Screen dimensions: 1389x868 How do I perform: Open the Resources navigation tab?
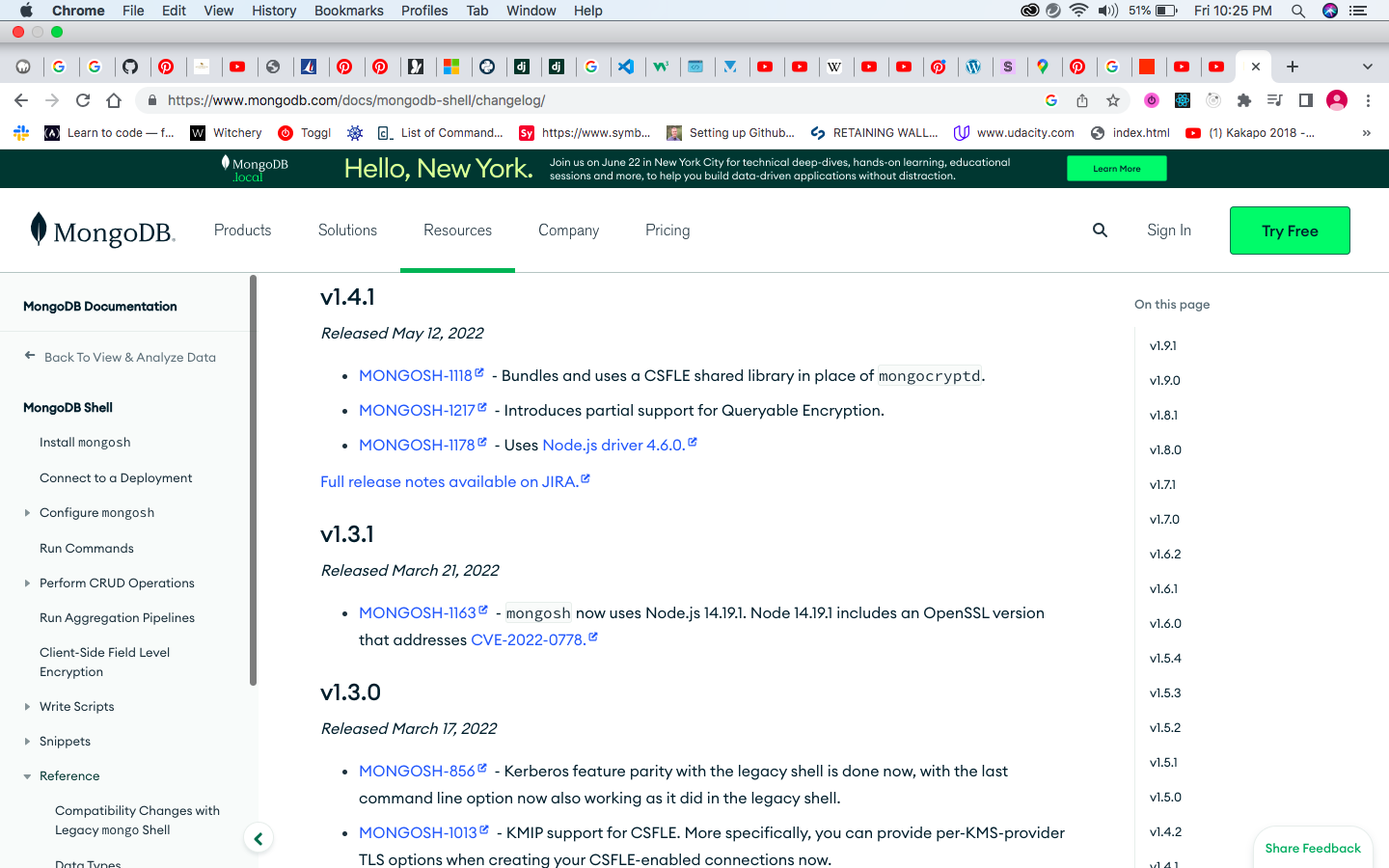pyautogui.click(x=457, y=231)
